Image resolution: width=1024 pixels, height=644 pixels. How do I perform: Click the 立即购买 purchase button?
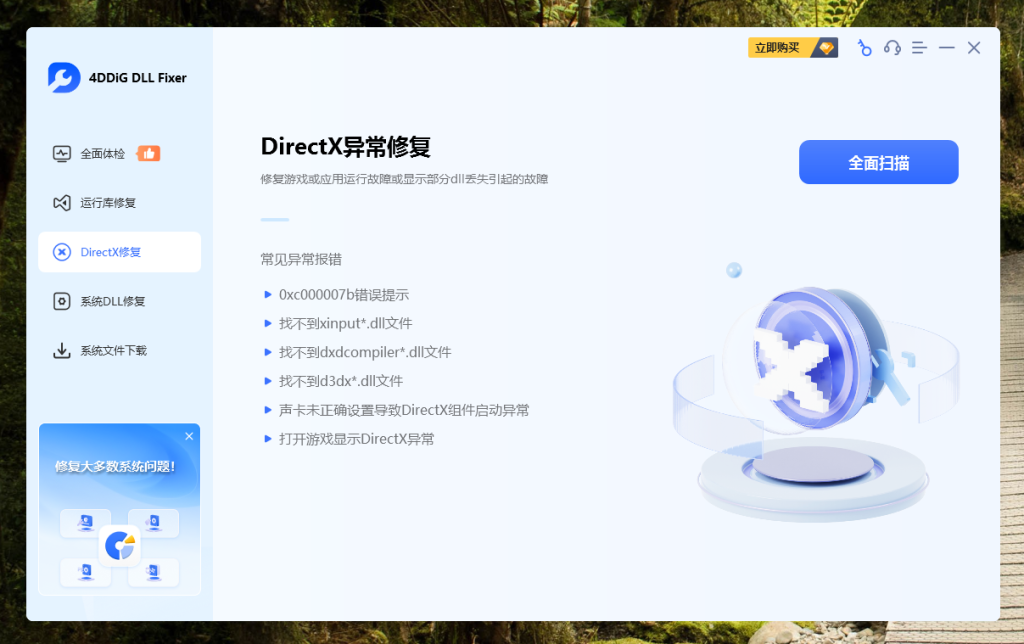pos(793,48)
